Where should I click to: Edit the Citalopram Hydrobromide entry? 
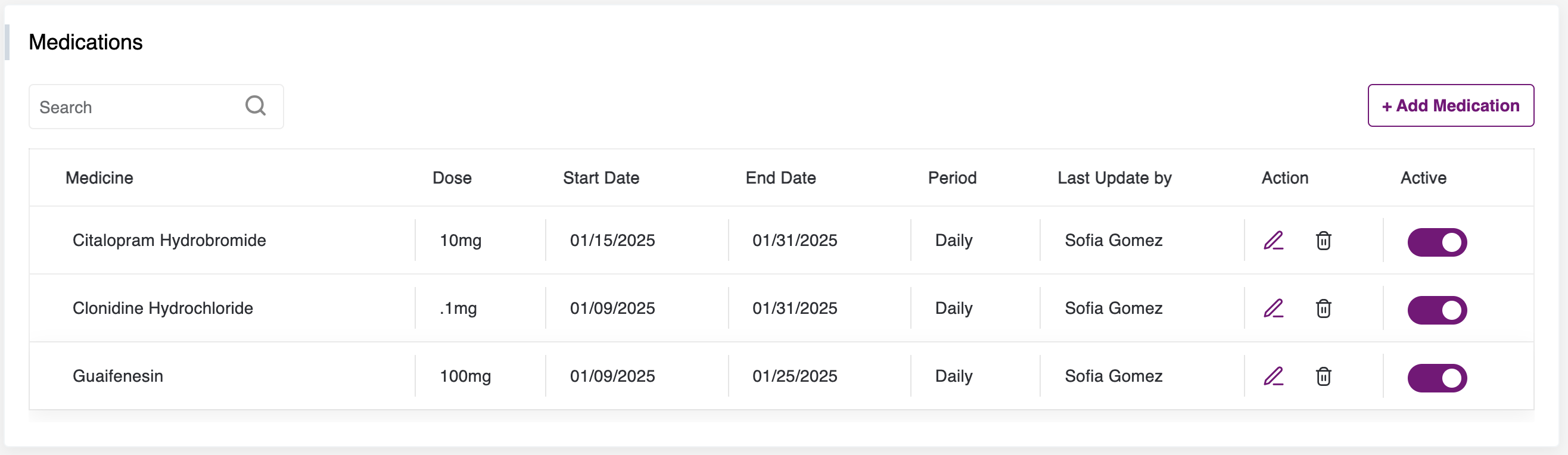point(1273,241)
